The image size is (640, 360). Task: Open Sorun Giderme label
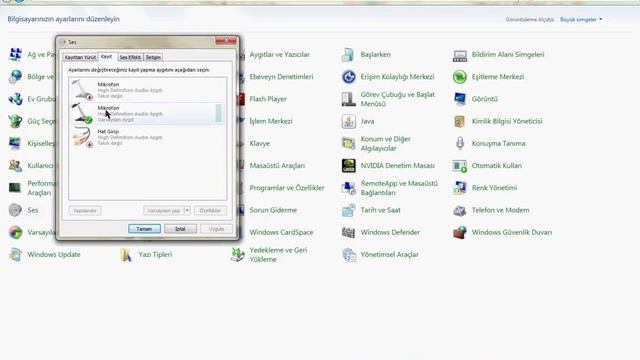click(x=273, y=210)
